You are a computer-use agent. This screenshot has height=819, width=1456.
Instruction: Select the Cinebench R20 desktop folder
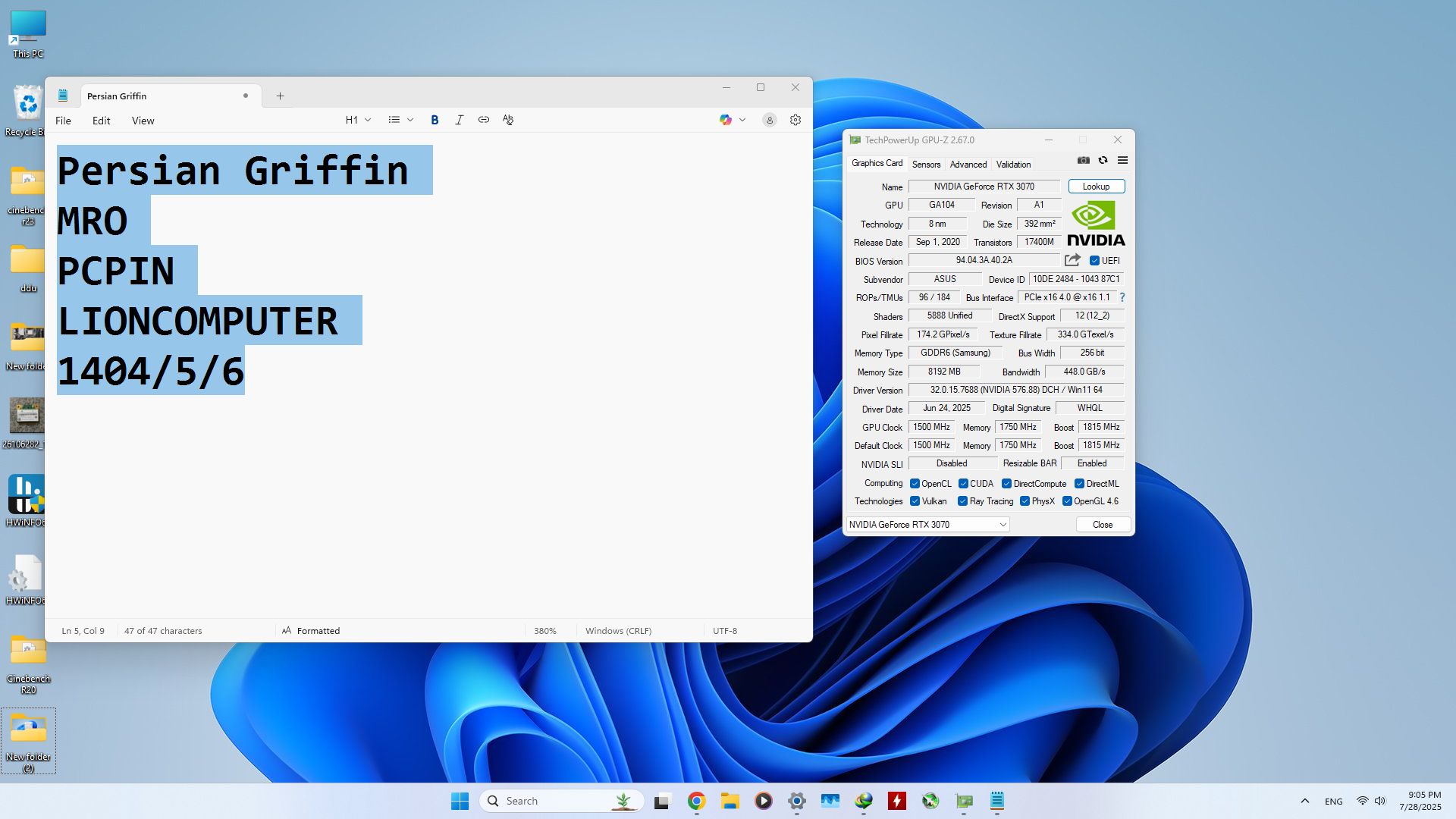point(28,663)
